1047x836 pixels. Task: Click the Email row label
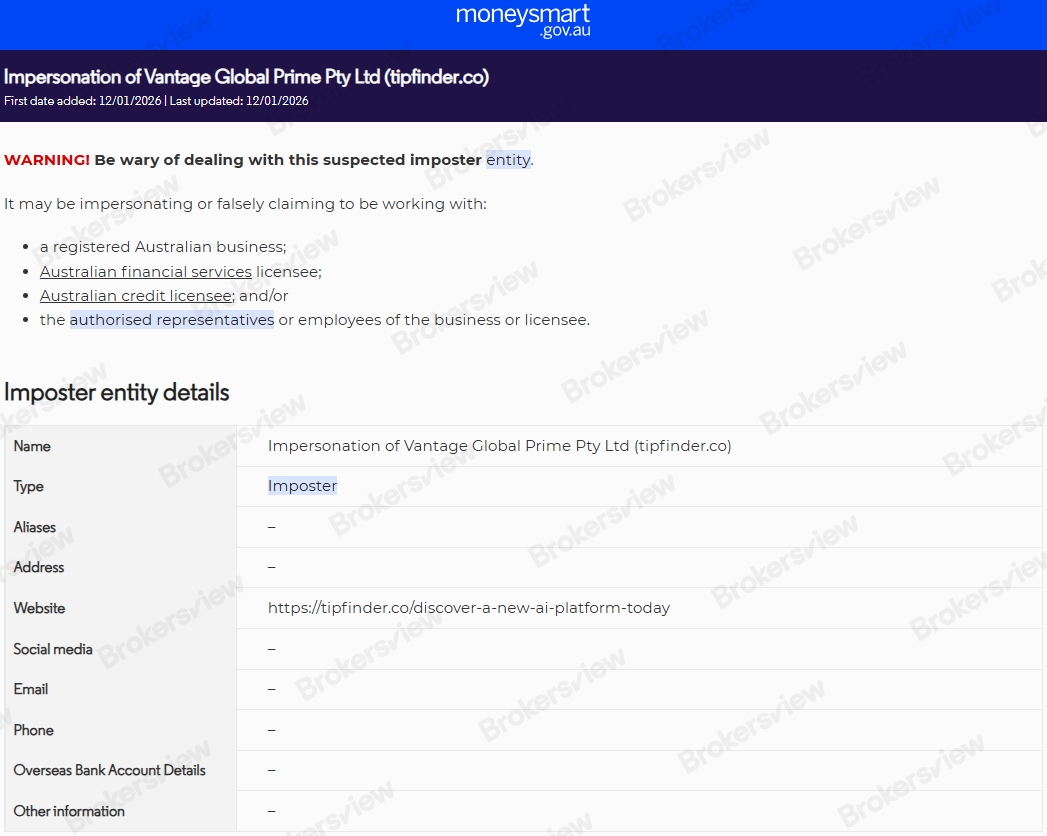[31, 689]
